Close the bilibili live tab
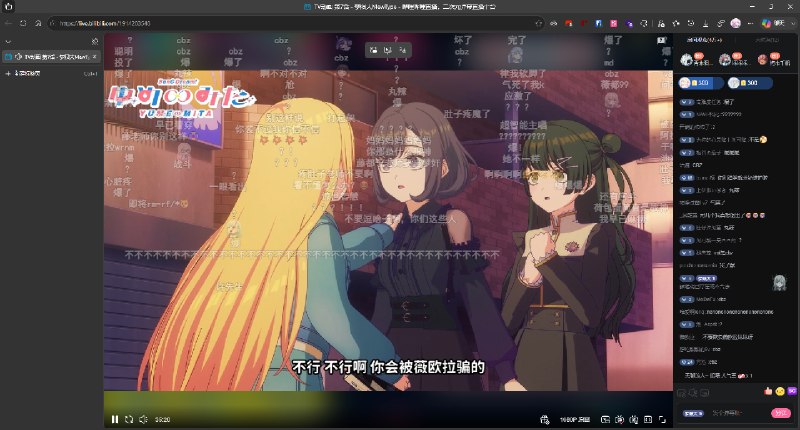Image resolution: width=800 pixels, height=430 pixels. coord(94,57)
